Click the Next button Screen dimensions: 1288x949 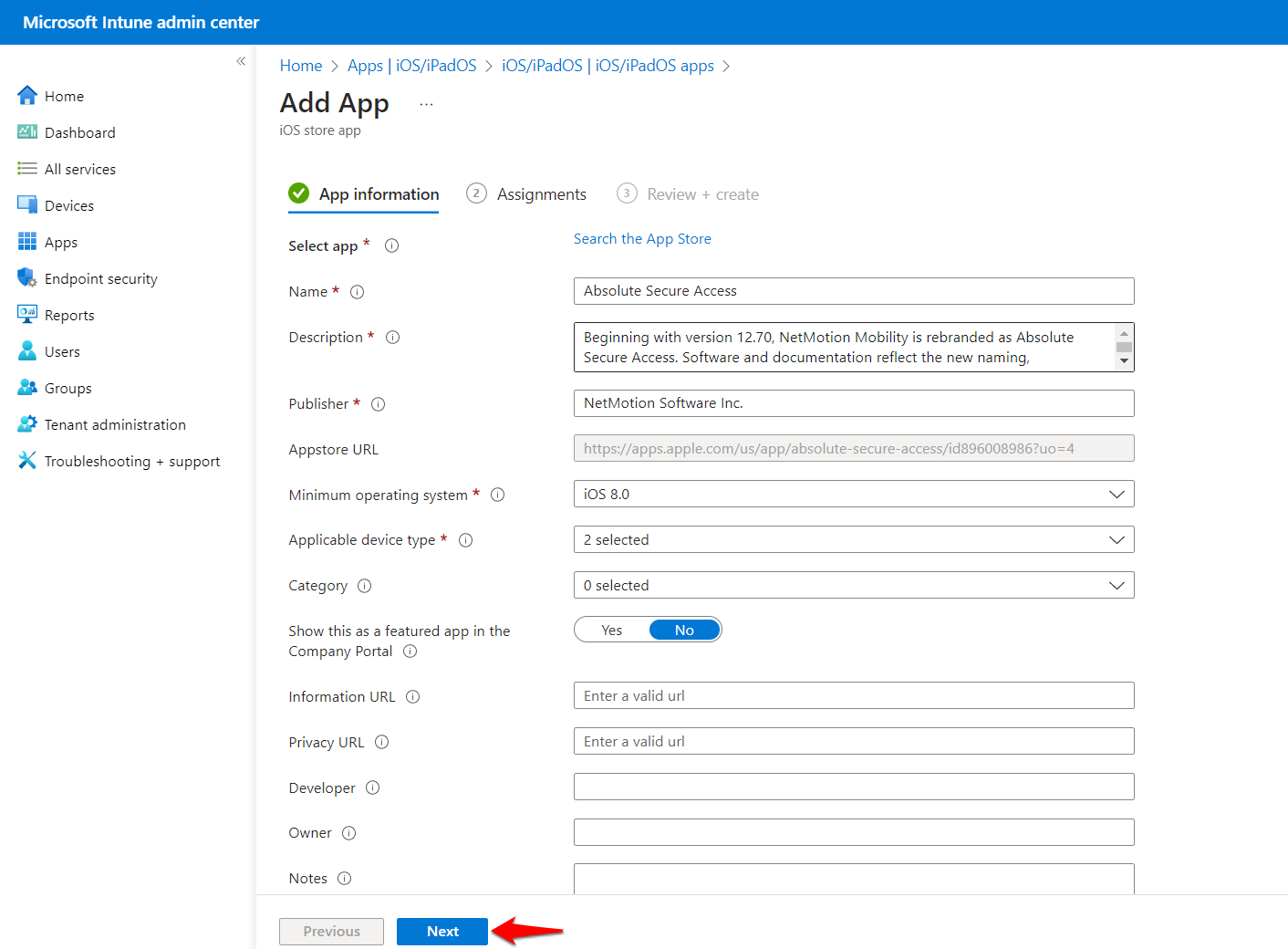(x=442, y=932)
